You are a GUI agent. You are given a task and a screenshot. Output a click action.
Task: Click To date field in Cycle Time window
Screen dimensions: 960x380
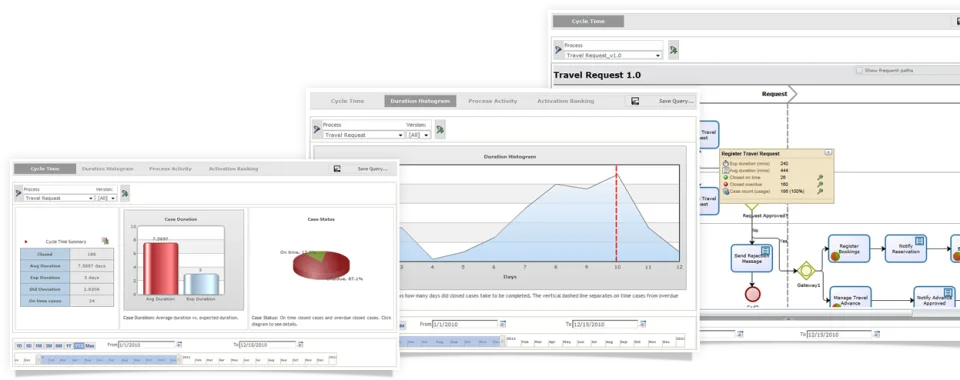[268, 345]
